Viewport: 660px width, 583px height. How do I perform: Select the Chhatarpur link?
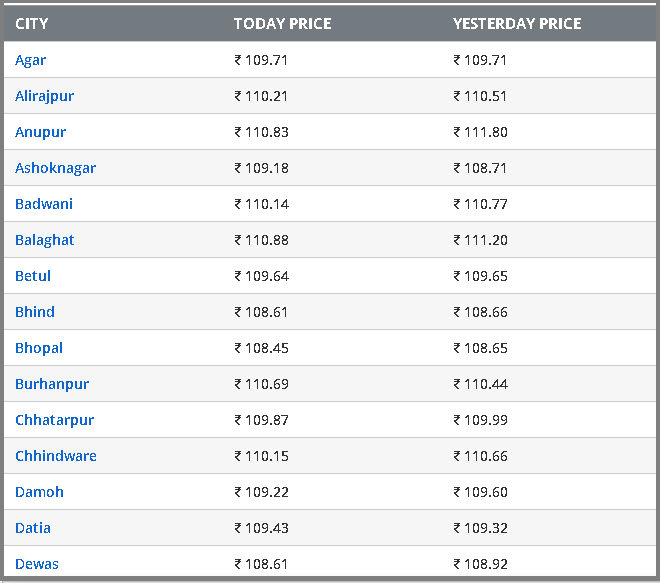[55, 420]
